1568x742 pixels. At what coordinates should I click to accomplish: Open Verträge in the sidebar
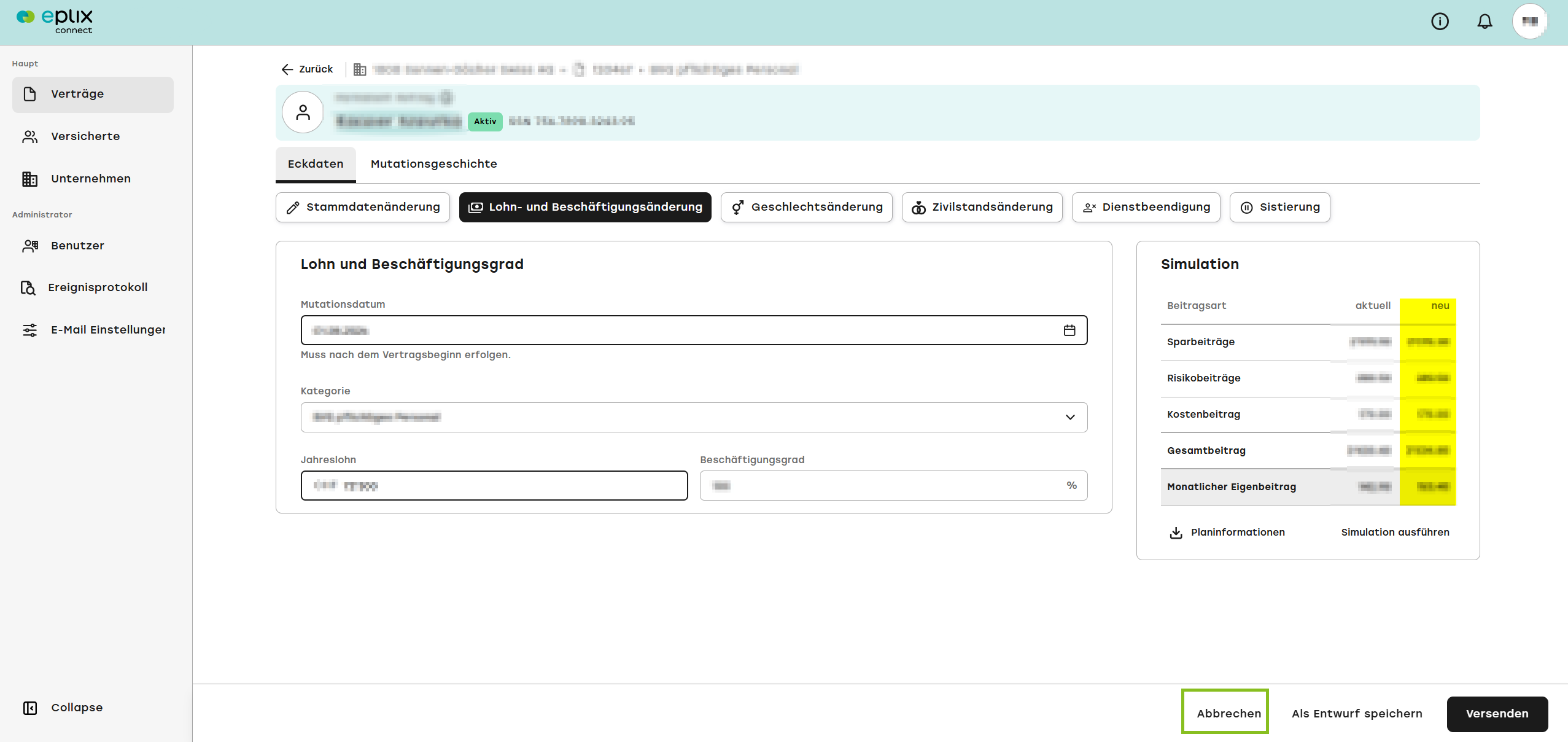pos(93,95)
